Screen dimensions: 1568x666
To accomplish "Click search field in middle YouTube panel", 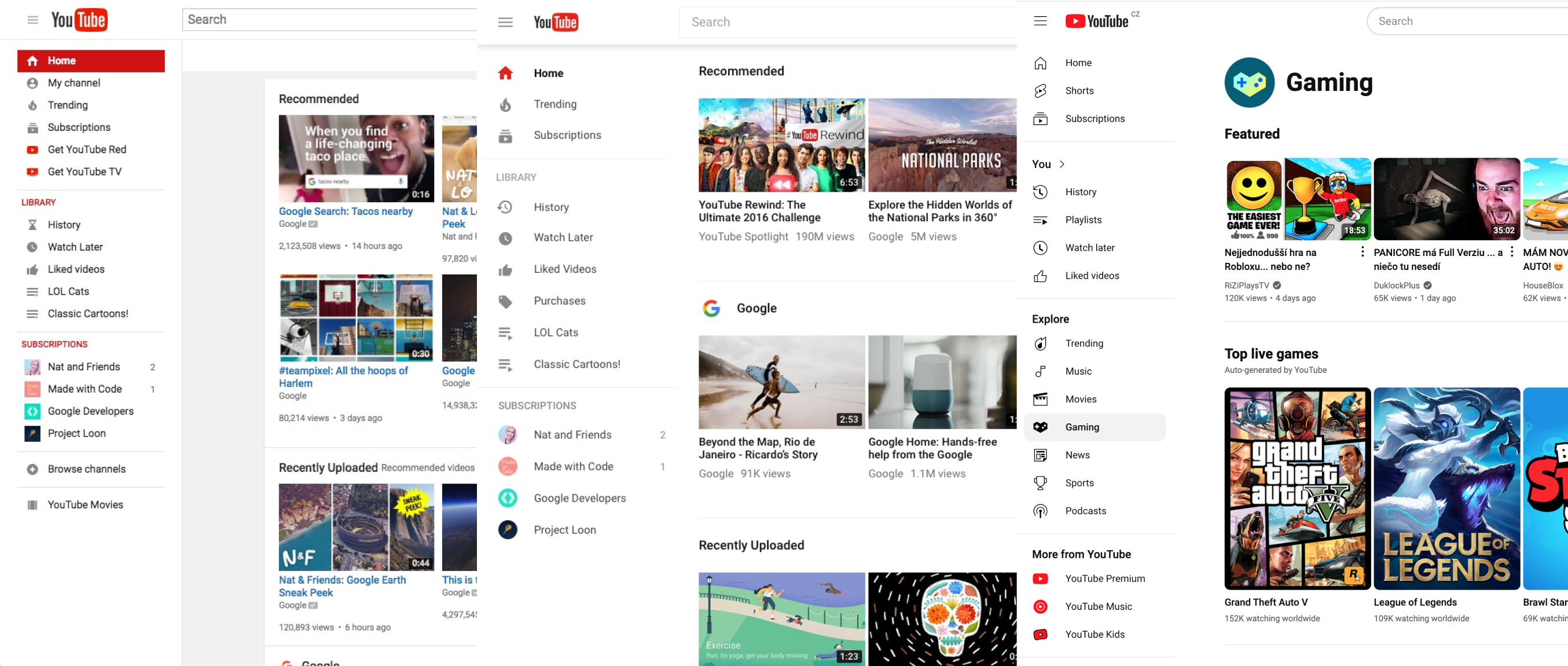I will pos(848,23).
